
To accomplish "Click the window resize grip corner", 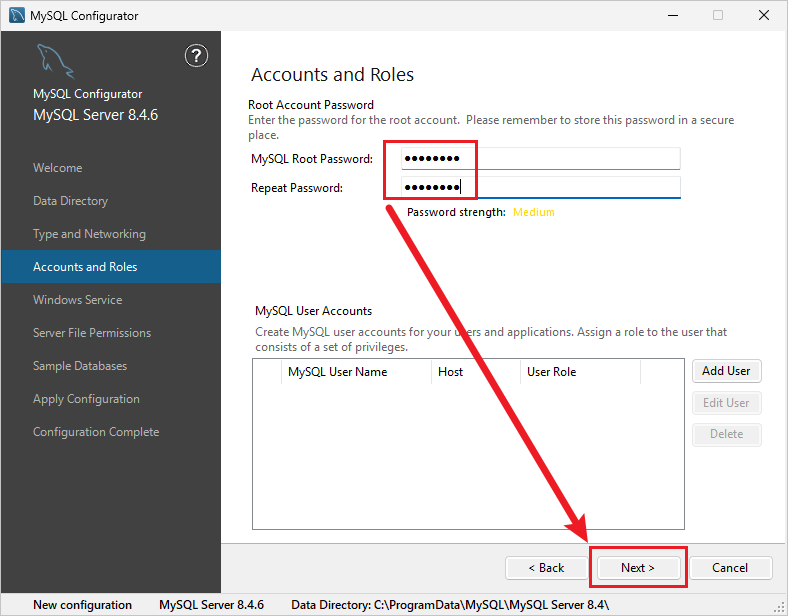I will (780, 608).
